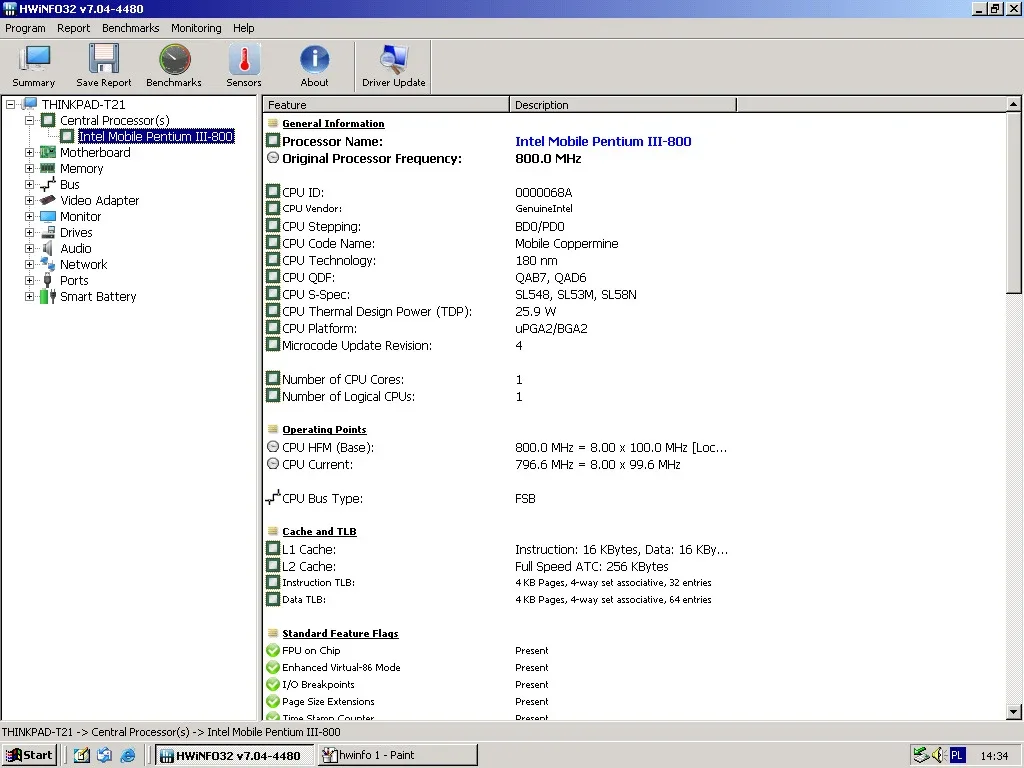Launch Benchmarks from the toolbar gauge icon
1024x768 pixels.
click(174, 59)
